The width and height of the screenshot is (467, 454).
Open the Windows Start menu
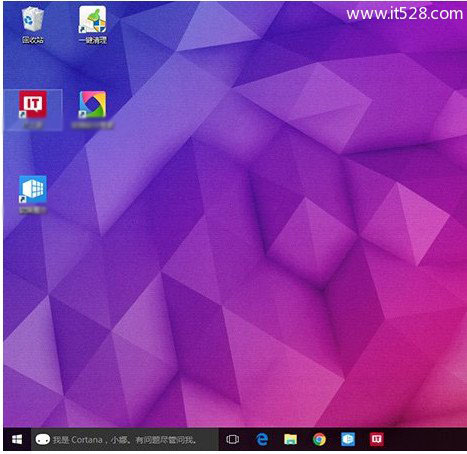pos(17,439)
